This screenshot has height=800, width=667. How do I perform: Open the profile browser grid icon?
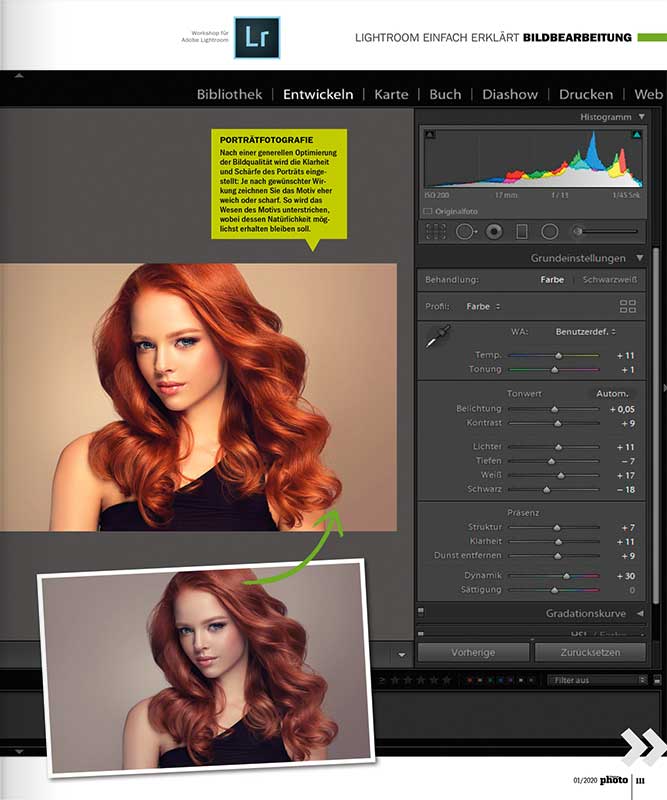(x=627, y=306)
